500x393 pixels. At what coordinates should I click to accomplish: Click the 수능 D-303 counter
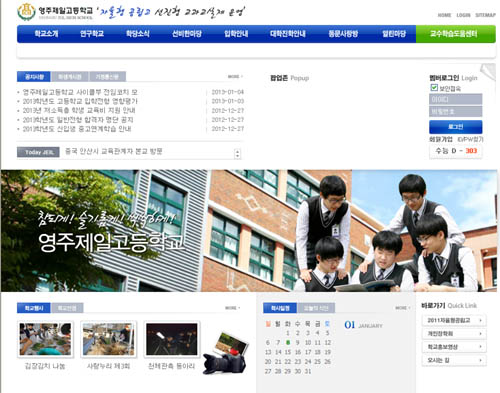[x=456, y=151]
